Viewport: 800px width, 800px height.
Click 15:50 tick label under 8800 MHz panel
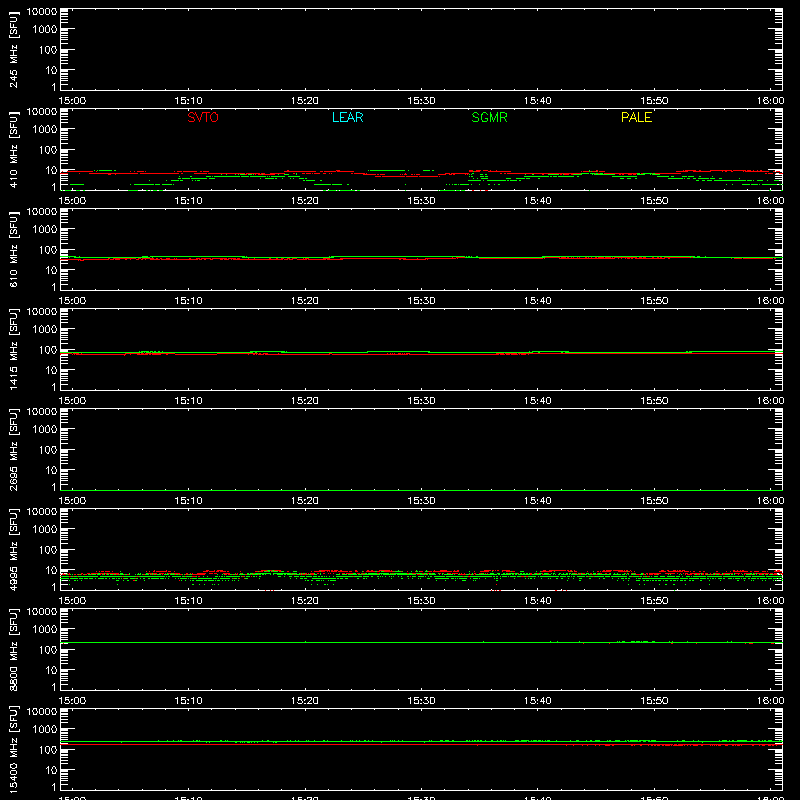click(x=654, y=701)
